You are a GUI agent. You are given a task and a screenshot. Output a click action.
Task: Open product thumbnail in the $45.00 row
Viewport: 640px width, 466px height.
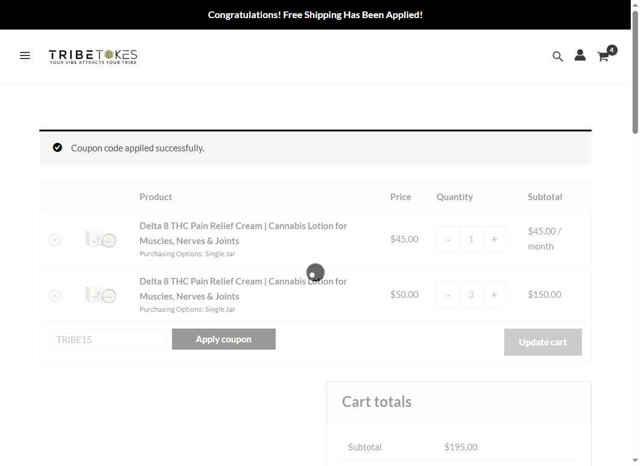(100, 239)
